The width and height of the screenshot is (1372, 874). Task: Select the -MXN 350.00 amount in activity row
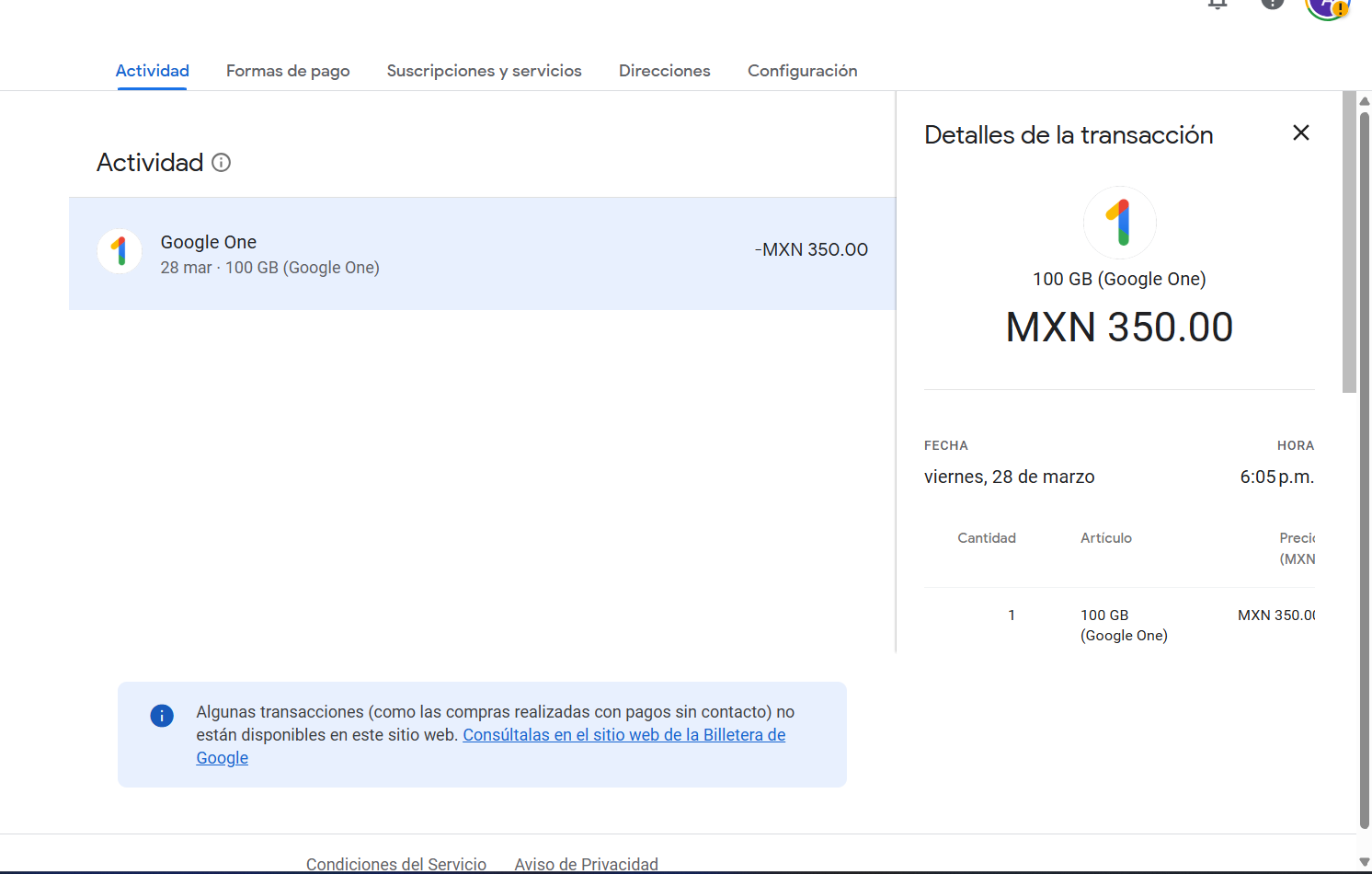tap(811, 249)
